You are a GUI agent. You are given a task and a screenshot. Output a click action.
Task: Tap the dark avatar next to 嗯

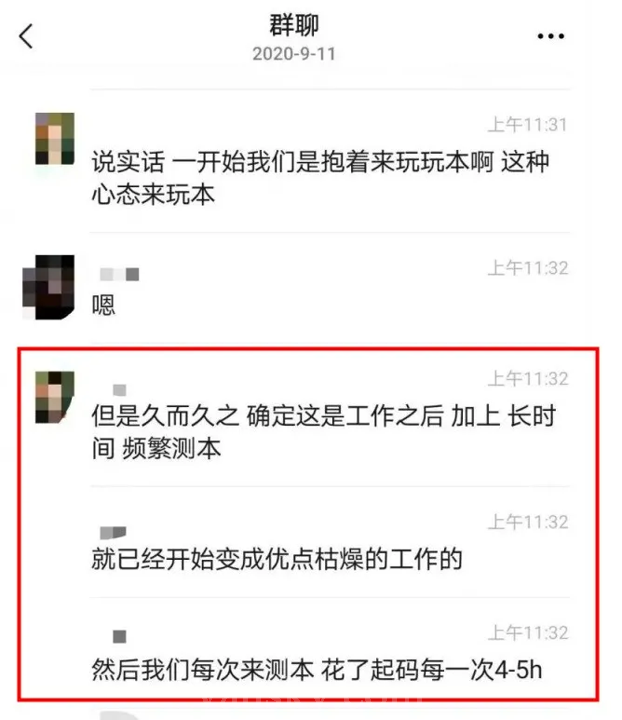(x=49, y=287)
